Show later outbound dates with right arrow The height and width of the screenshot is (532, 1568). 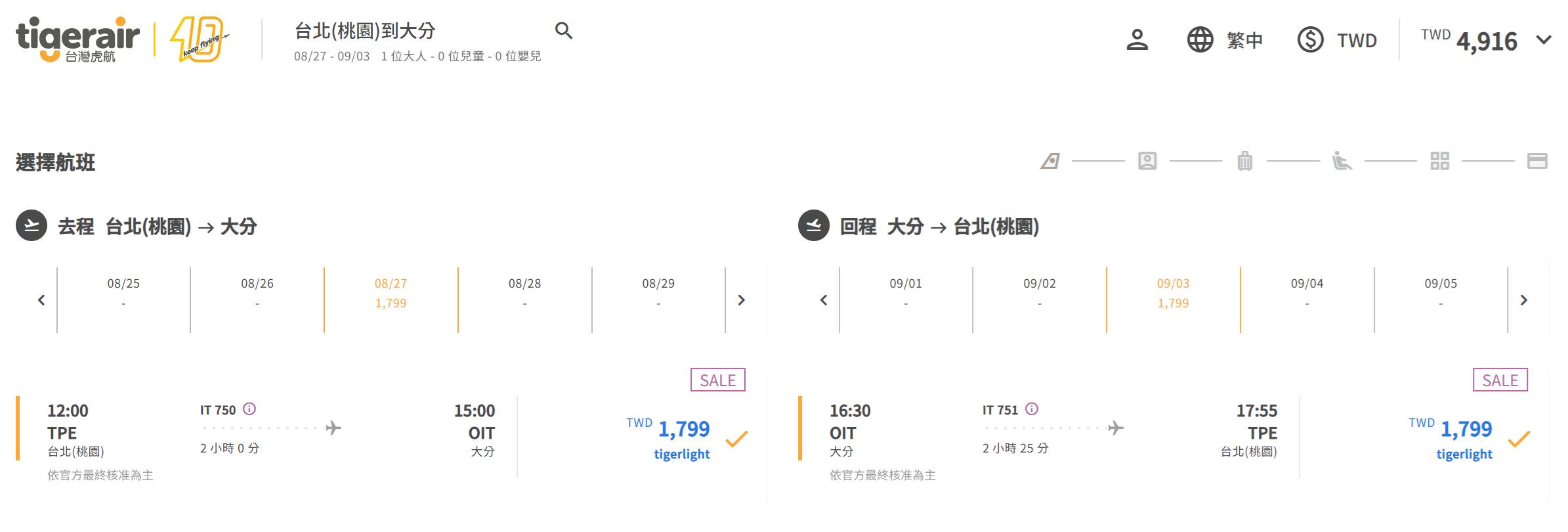point(742,300)
